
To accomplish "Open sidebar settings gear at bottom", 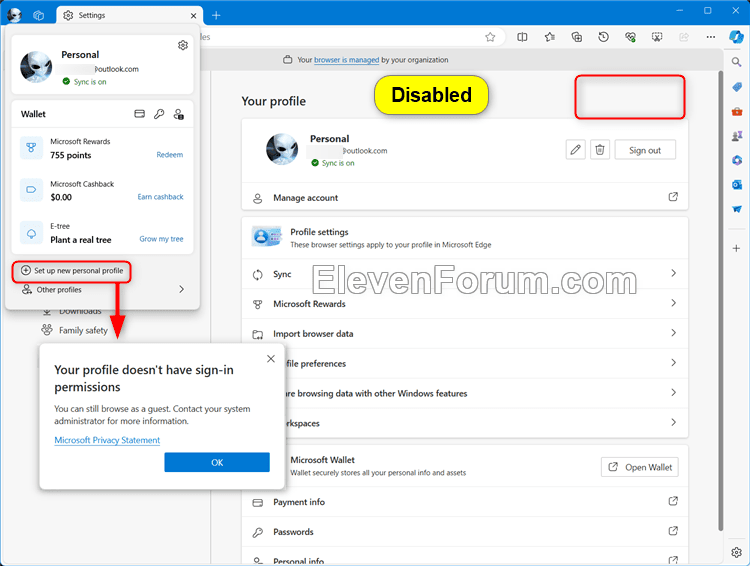I will coord(737,552).
